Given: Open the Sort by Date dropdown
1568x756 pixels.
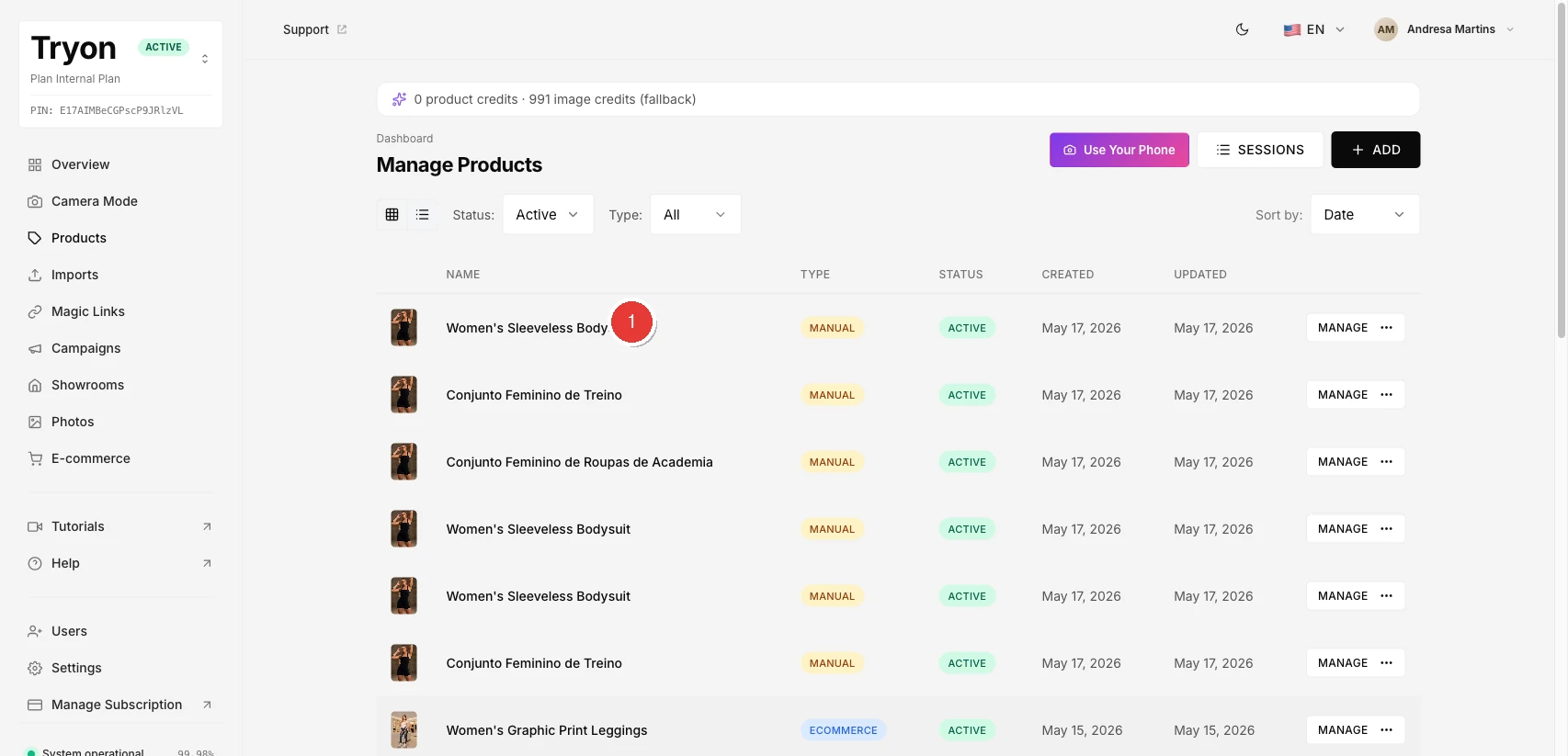Looking at the screenshot, I should tap(1365, 214).
